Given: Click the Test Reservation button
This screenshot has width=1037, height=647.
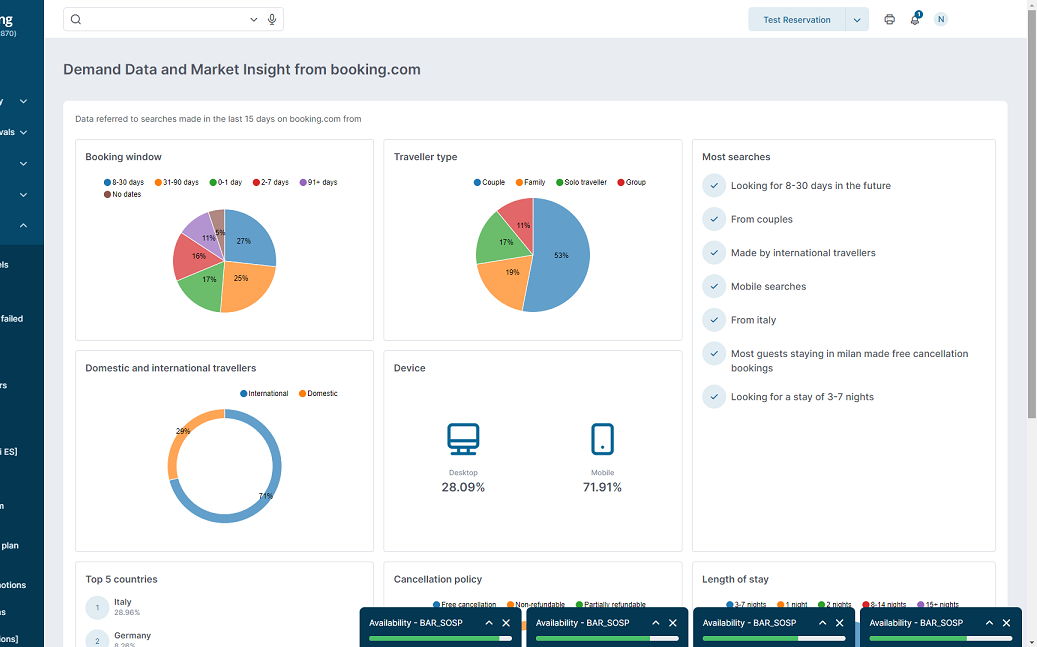Looking at the screenshot, I should tap(796, 20).
